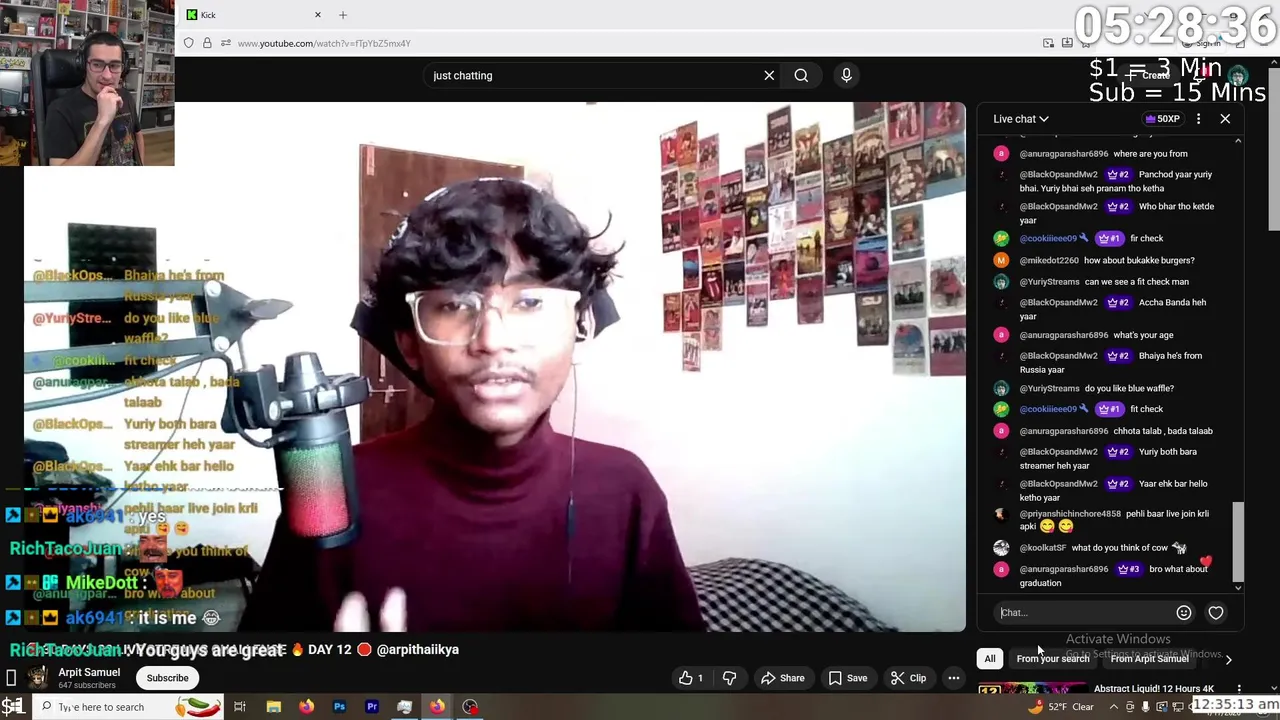This screenshot has width=1280, height=720.
Task: Show next filter chips with arrow
Action: (x=1228, y=659)
